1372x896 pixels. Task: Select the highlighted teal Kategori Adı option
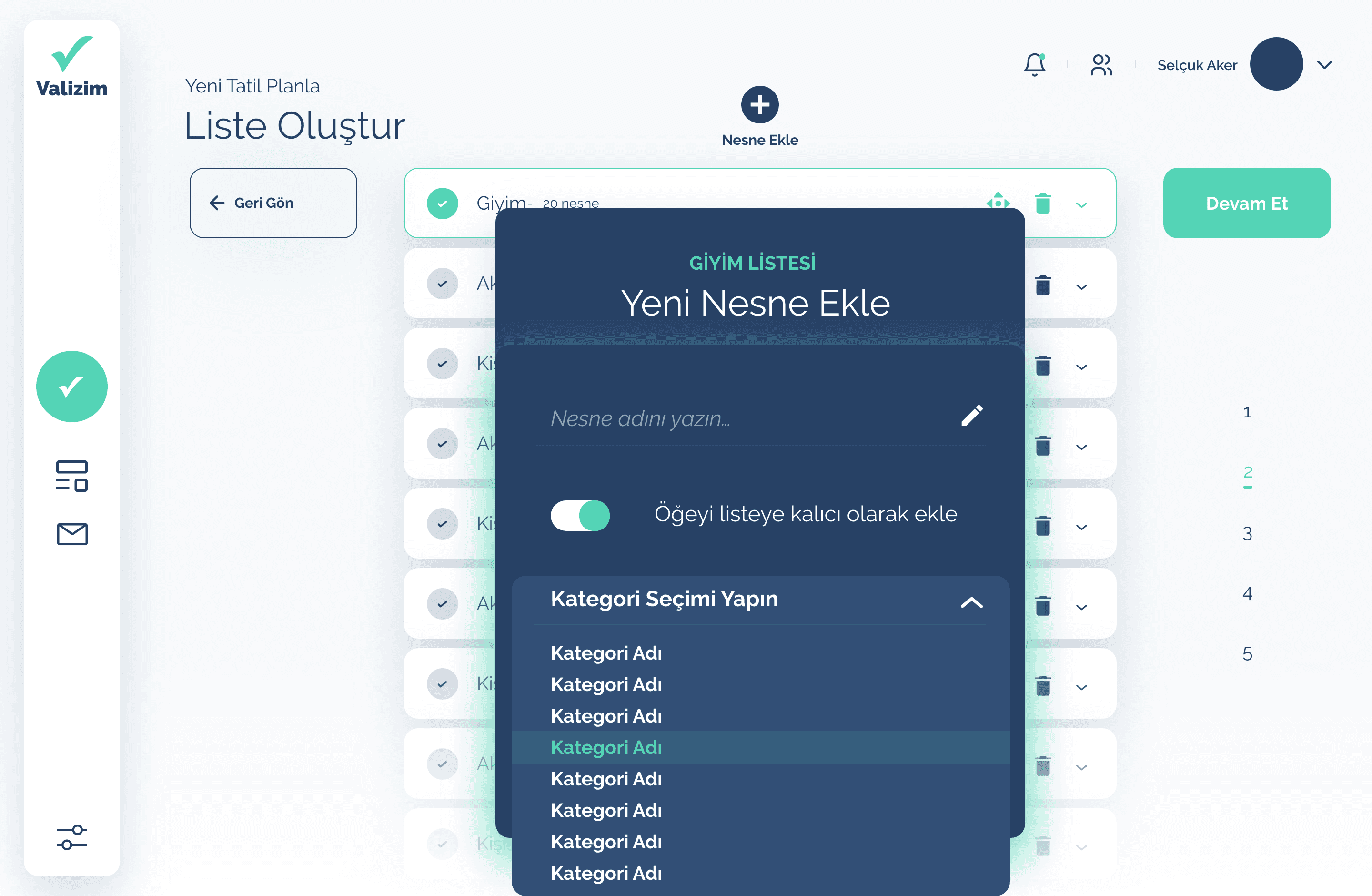pos(760,747)
